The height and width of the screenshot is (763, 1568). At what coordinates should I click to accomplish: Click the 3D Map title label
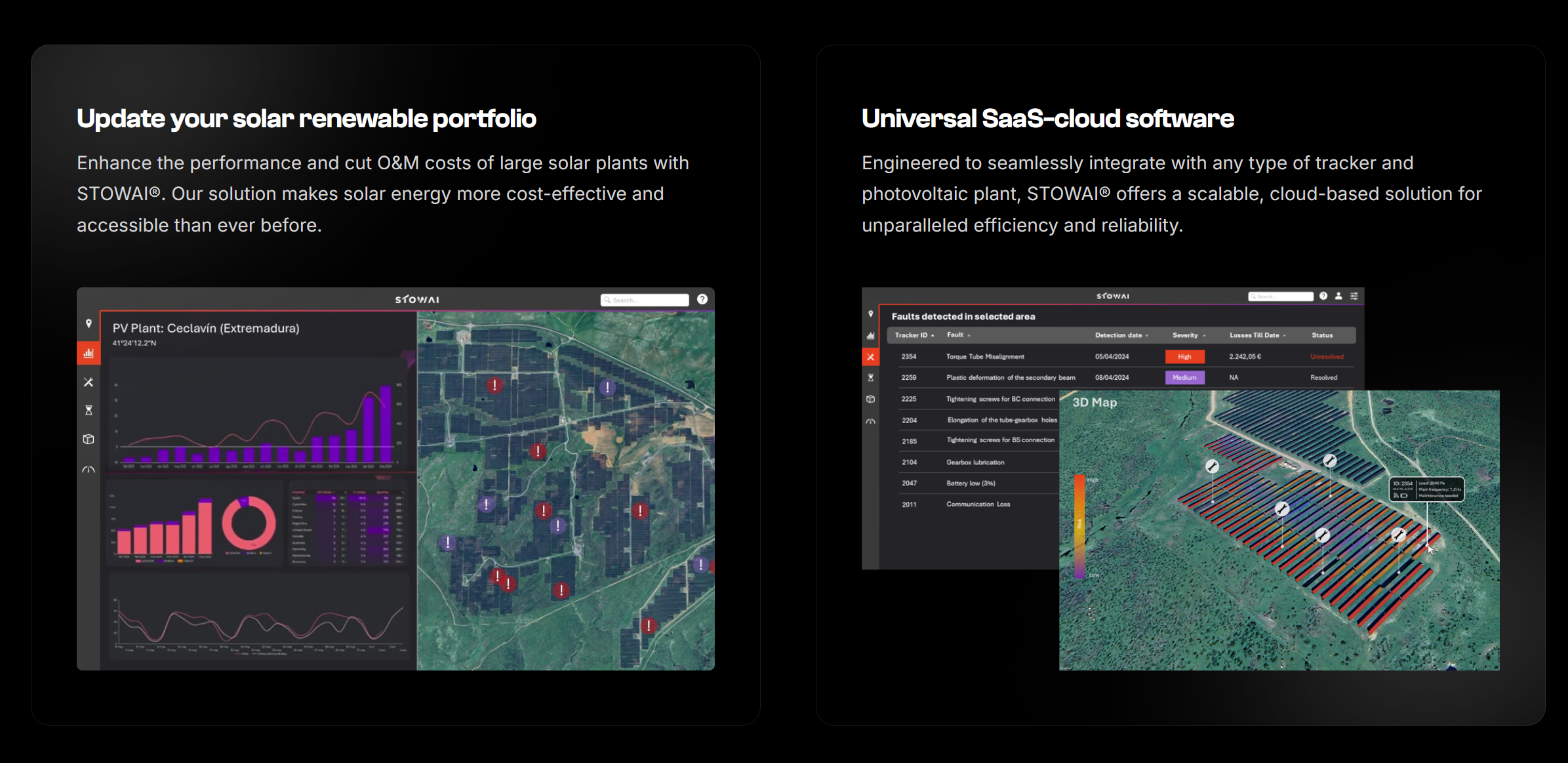[x=1095, y=403]
